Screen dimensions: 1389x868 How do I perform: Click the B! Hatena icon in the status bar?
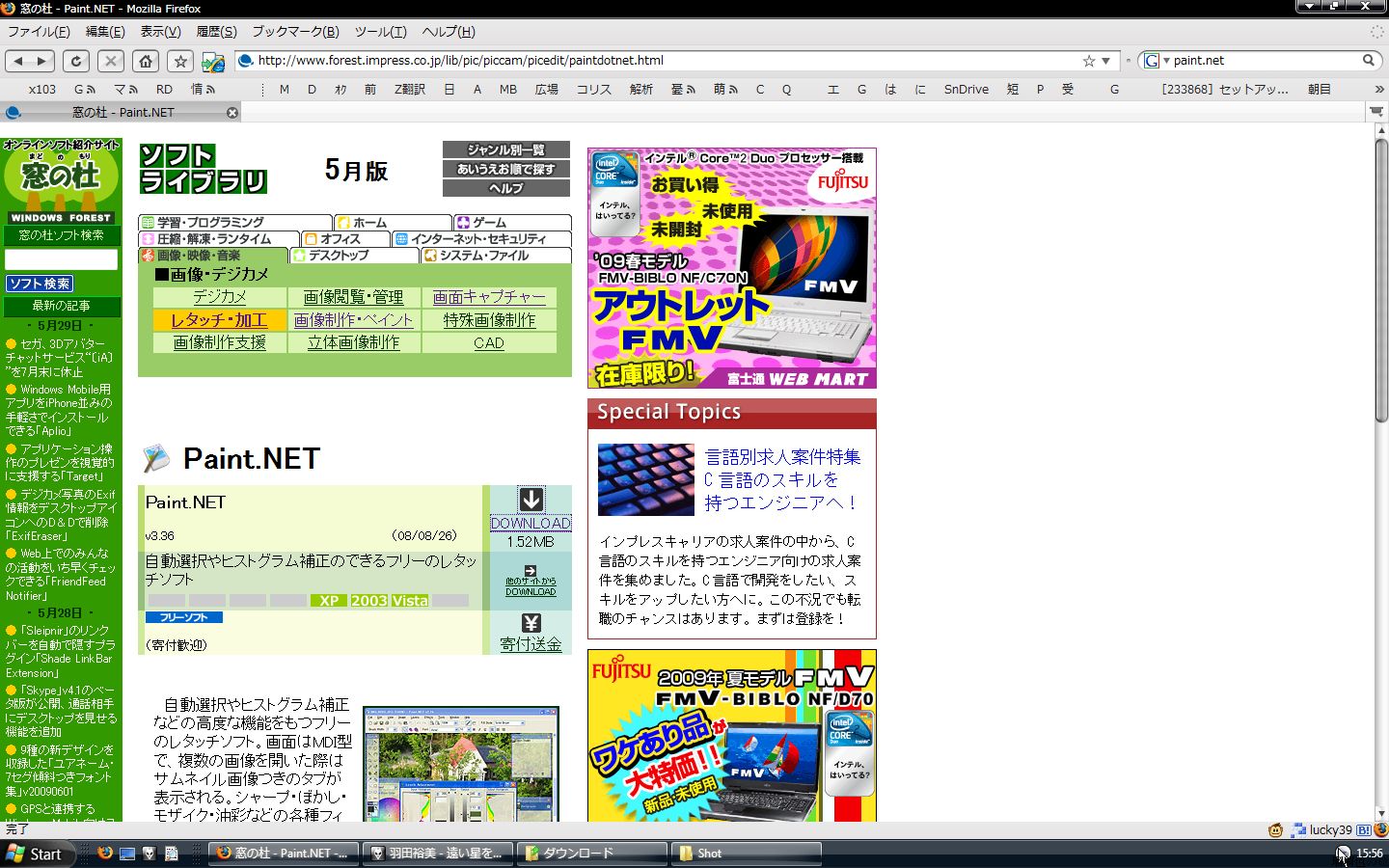pyautogui.click(x=1363, y=829)
